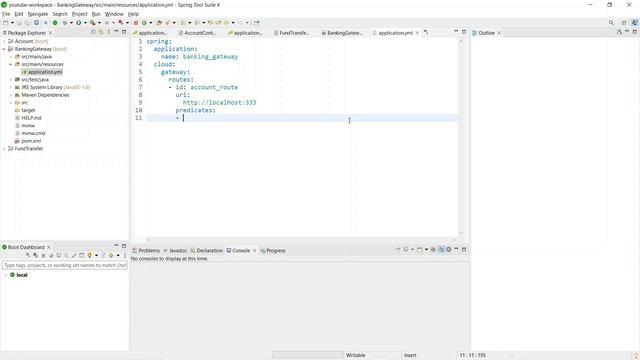640x360 pixels.
Task: Open the External Tools dropdown arrow
Action: pyautogui.click(x=99, y=23)
